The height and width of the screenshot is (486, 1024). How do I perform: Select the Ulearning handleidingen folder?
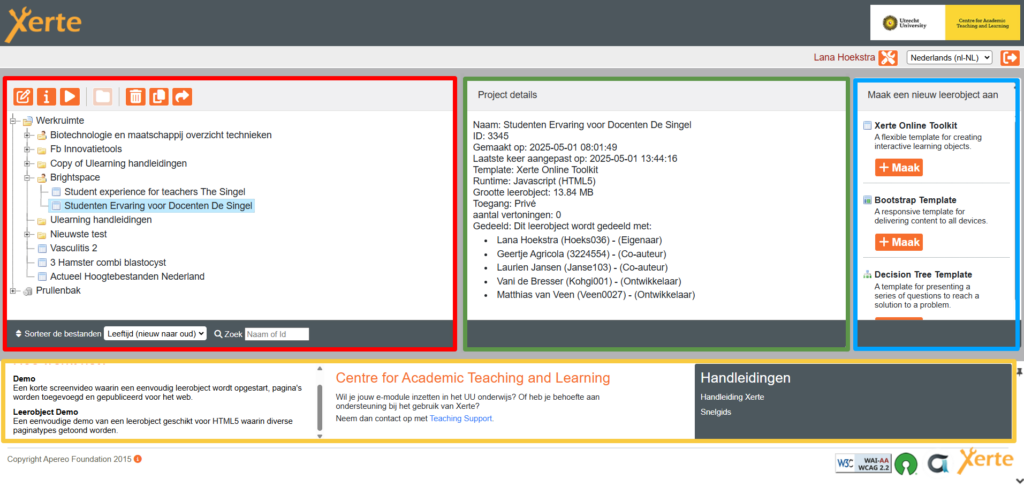pyautogui.click(x=101, y=220)
